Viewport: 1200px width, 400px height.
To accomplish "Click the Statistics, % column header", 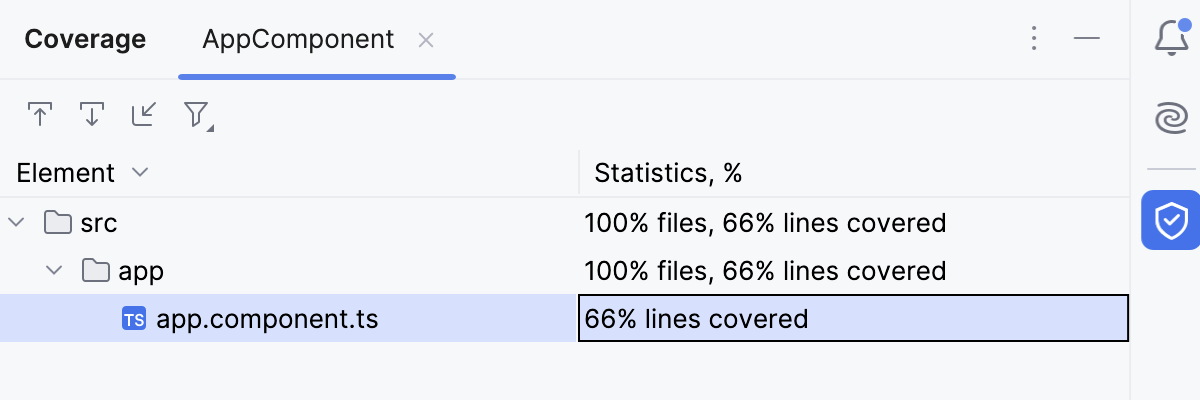I will coord(668,173).
